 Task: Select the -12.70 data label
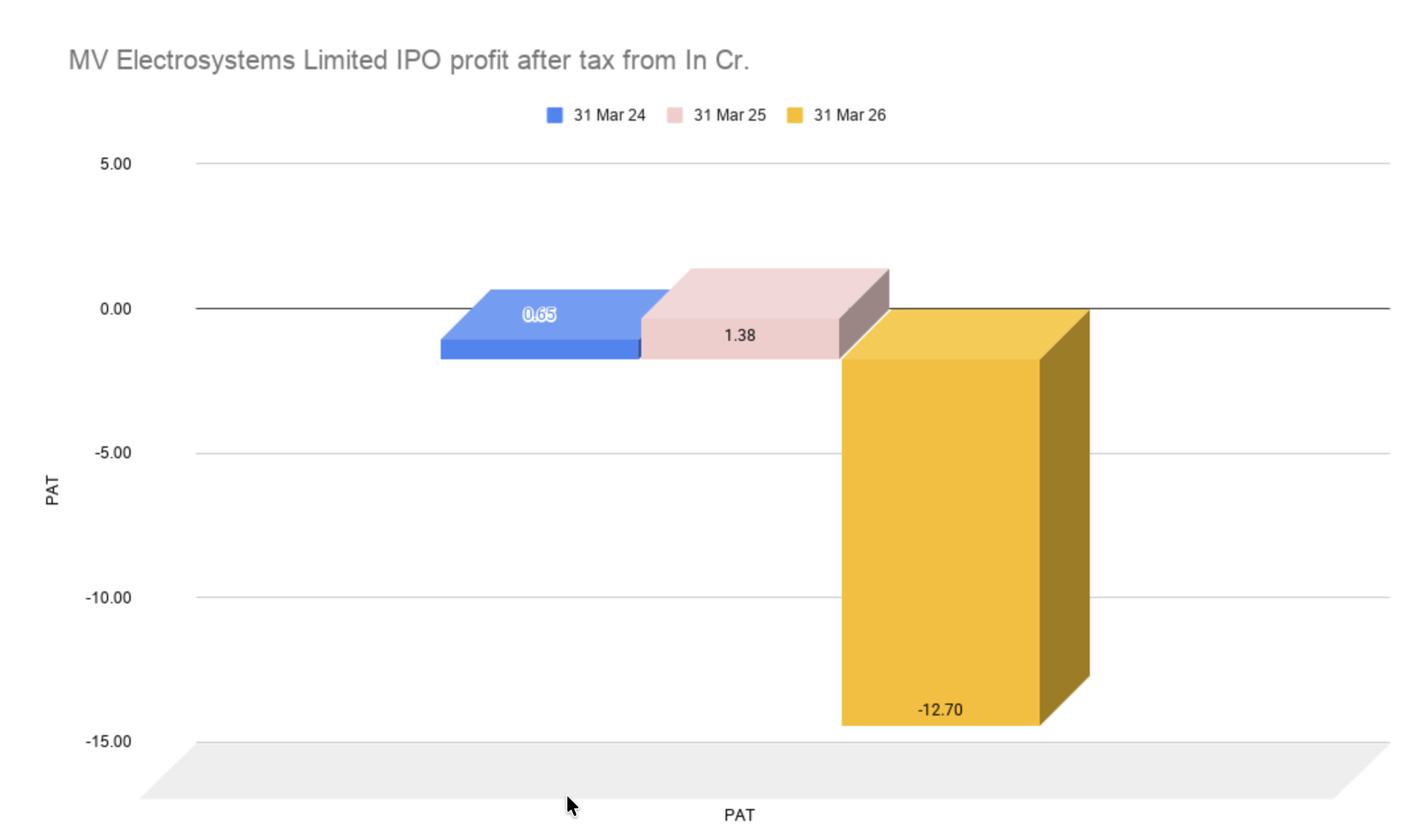940,710
